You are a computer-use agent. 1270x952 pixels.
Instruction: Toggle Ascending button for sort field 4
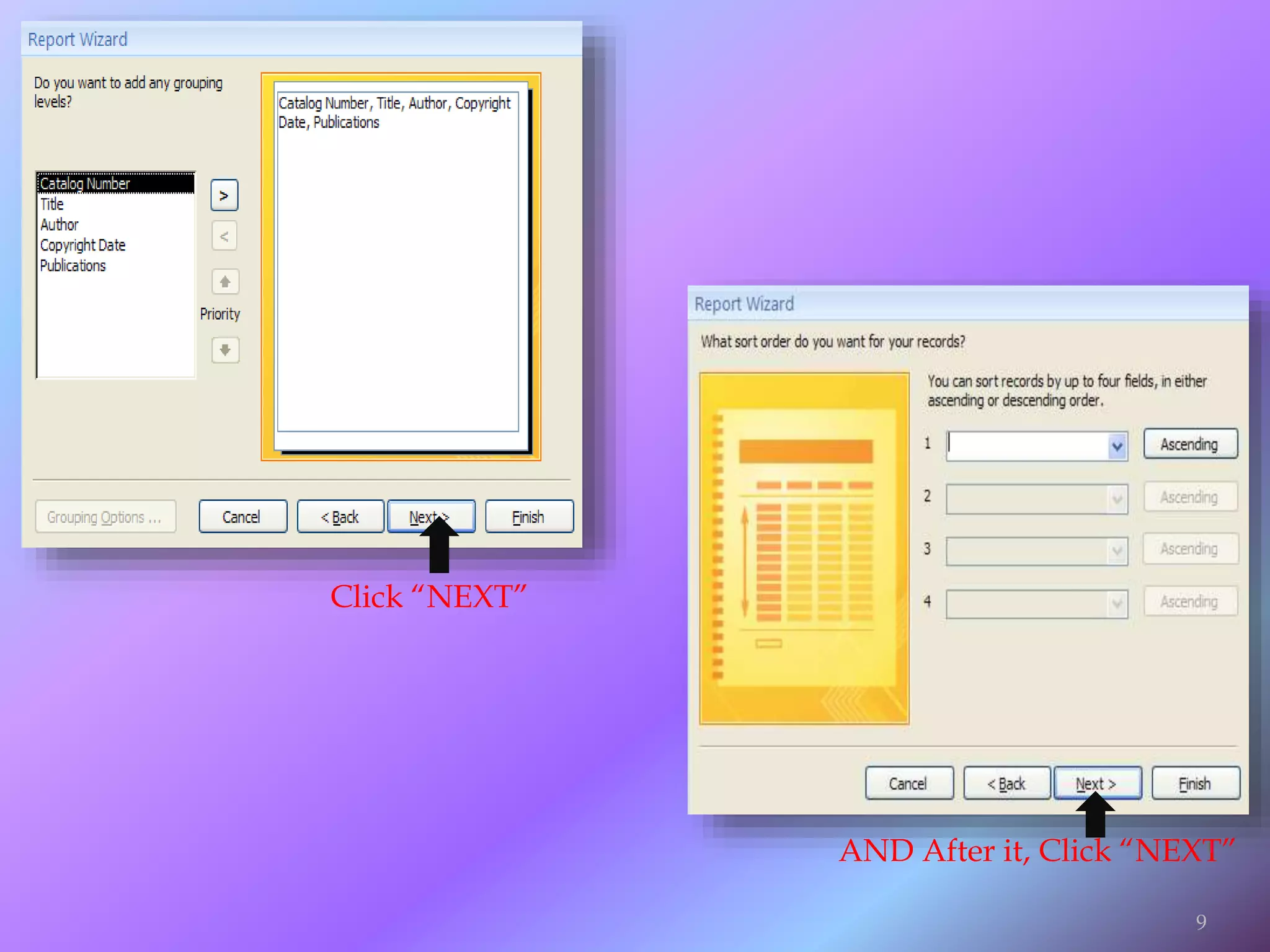(1190, 602)
